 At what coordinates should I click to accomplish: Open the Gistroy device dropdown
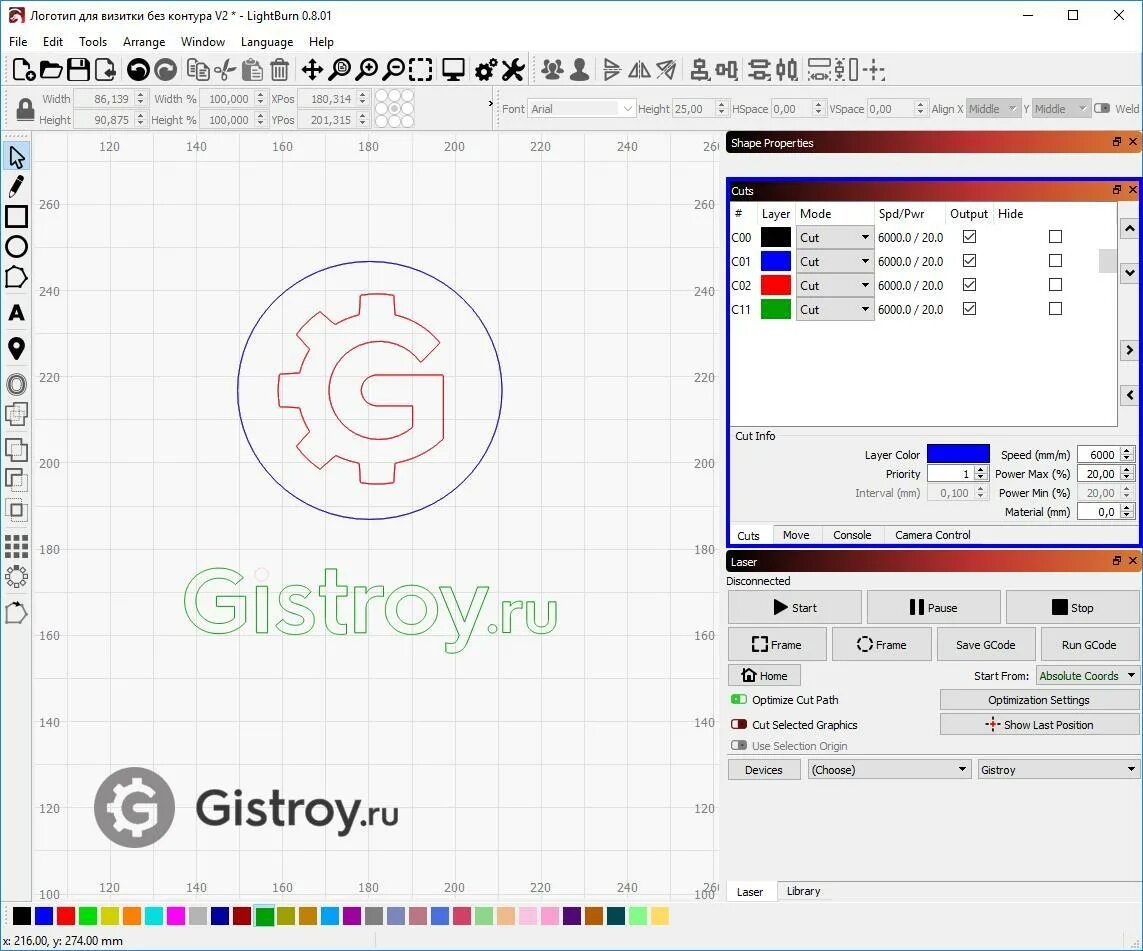(1058, 770)
